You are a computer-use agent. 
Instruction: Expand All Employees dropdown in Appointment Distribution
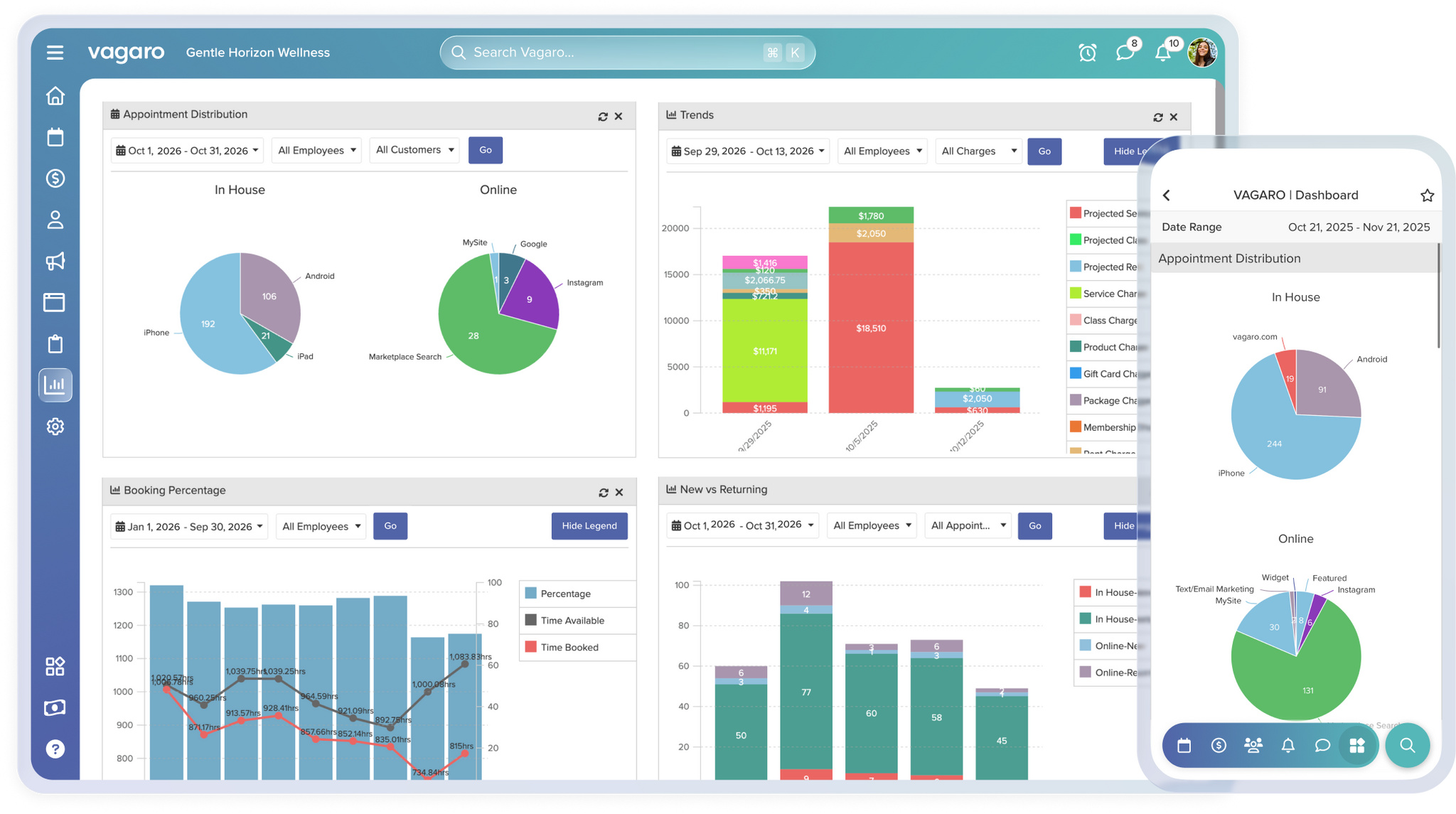(316, 151)
